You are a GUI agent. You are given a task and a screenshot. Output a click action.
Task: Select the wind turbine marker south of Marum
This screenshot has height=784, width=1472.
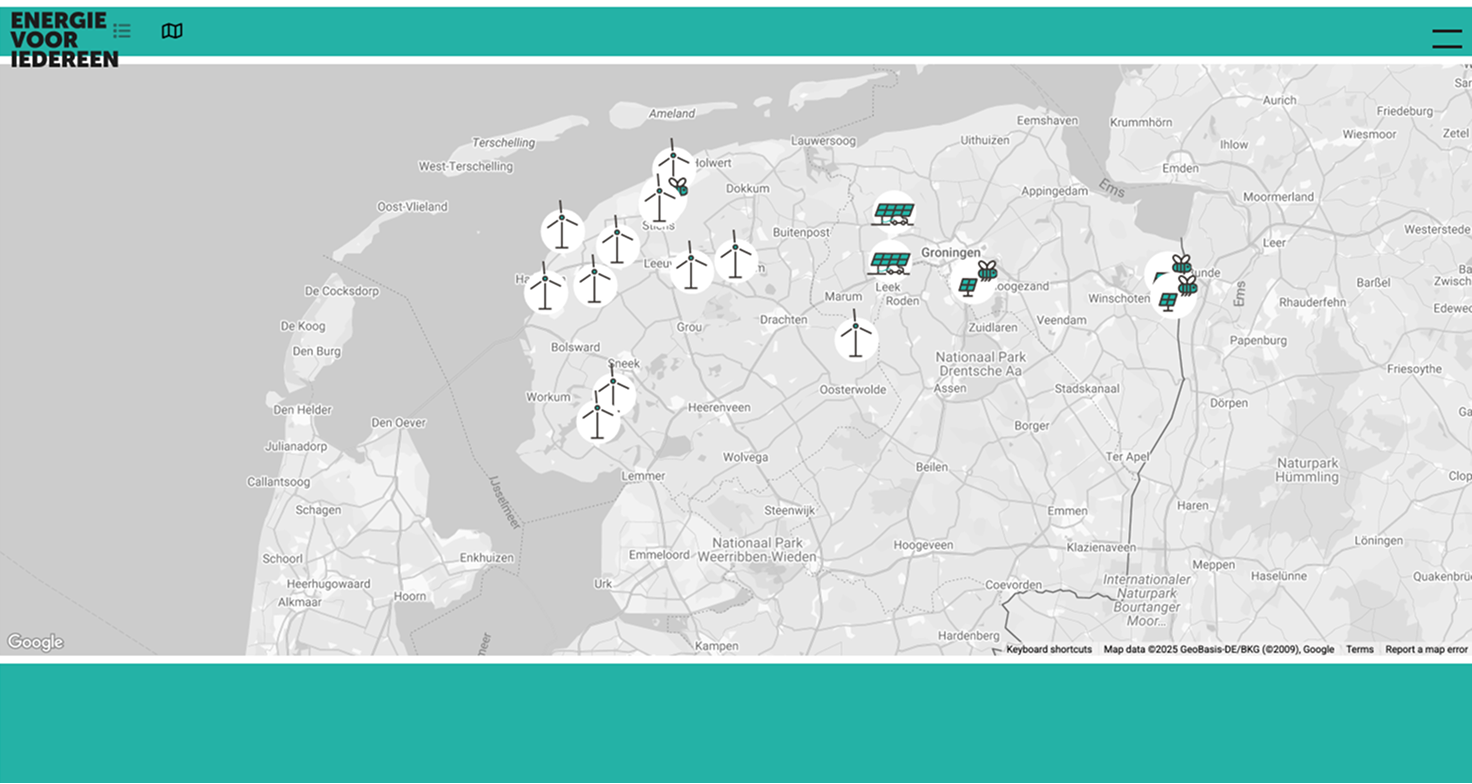tap(856, 338)
